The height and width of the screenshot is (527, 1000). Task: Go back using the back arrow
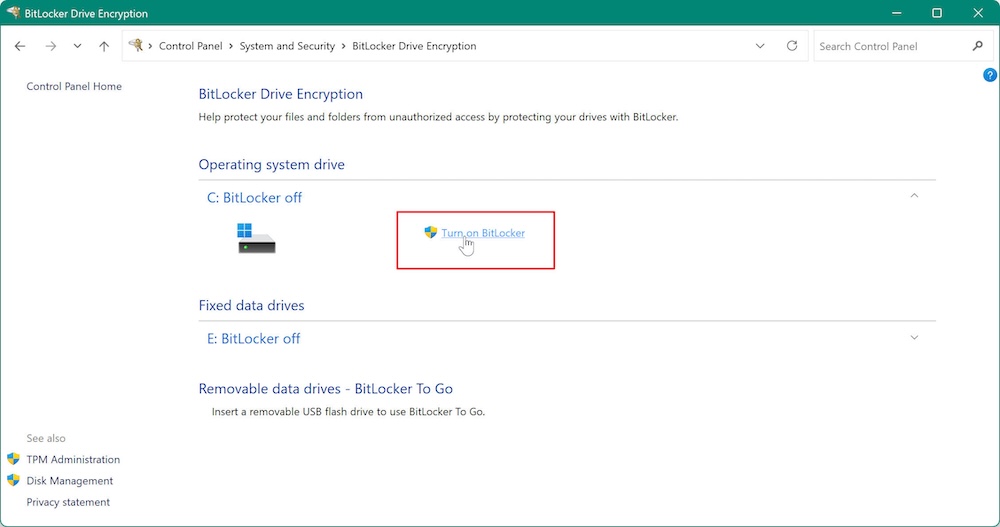20,46
